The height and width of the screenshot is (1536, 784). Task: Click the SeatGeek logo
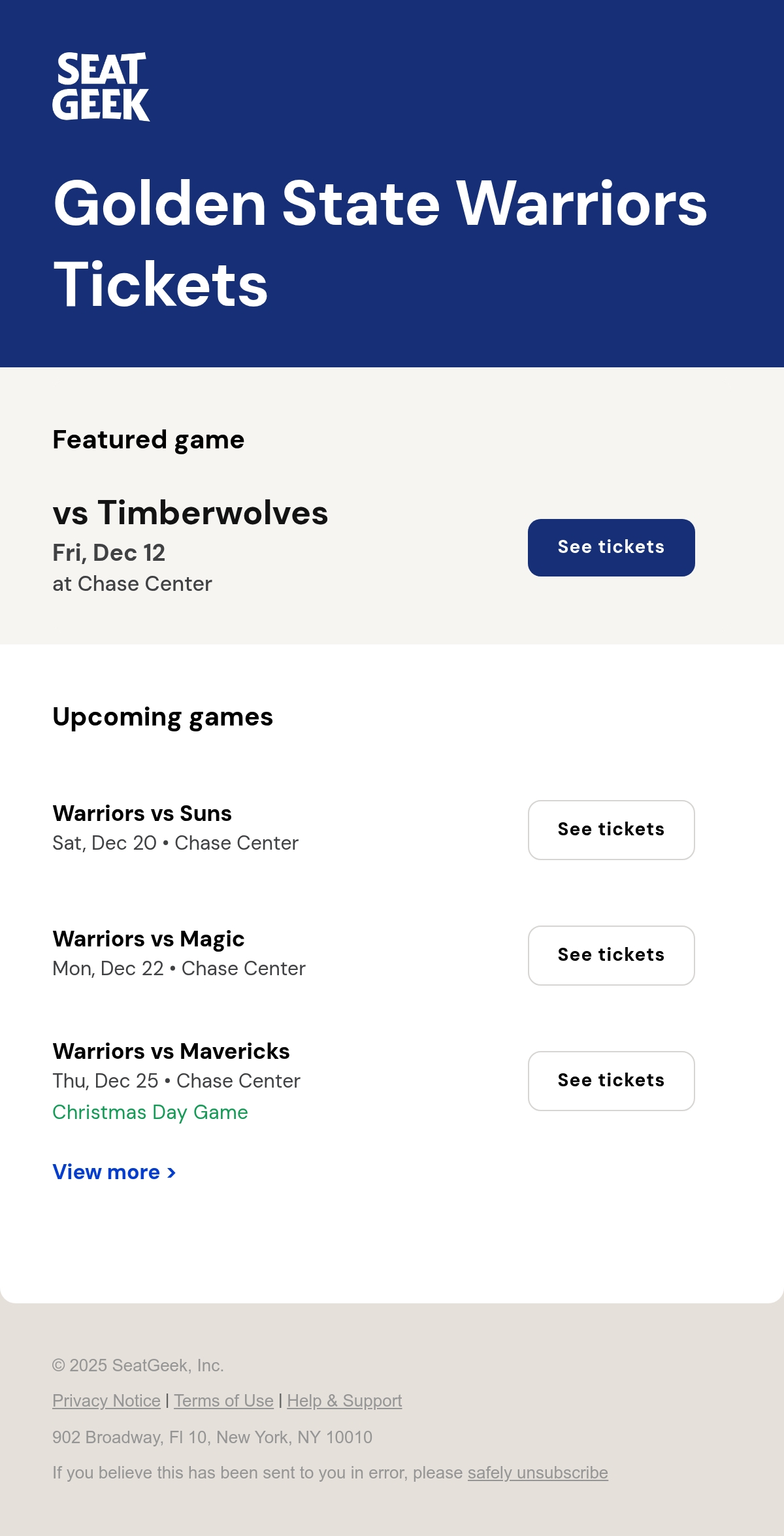click(x=101, y=87)
